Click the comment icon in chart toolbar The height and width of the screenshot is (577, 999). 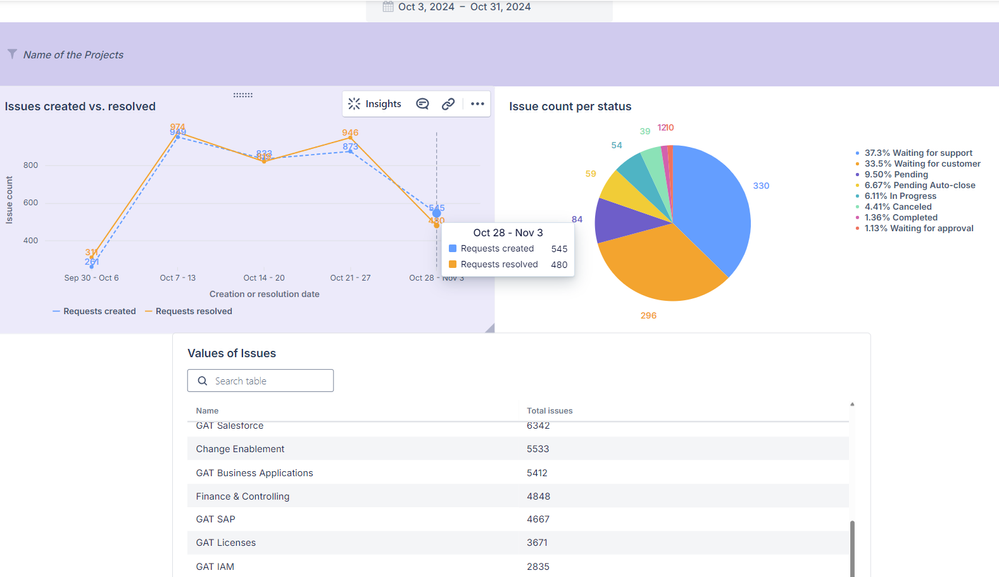pos(422,104)
